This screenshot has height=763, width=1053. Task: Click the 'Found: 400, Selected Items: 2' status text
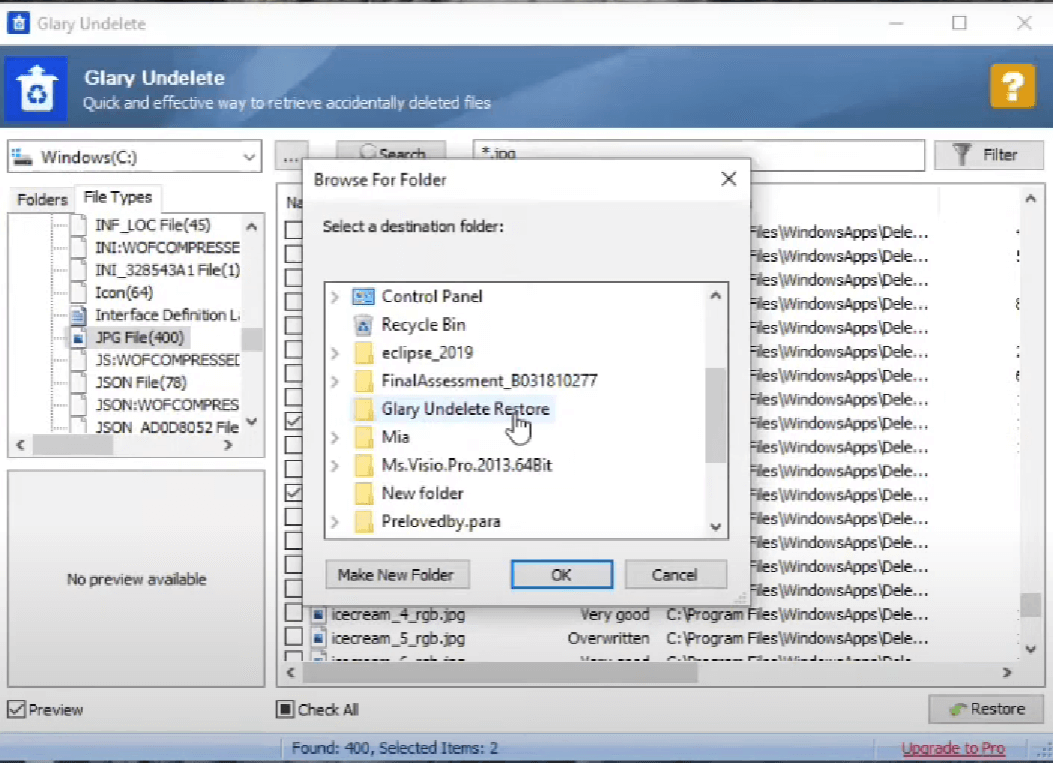click(x=395, y=748)
